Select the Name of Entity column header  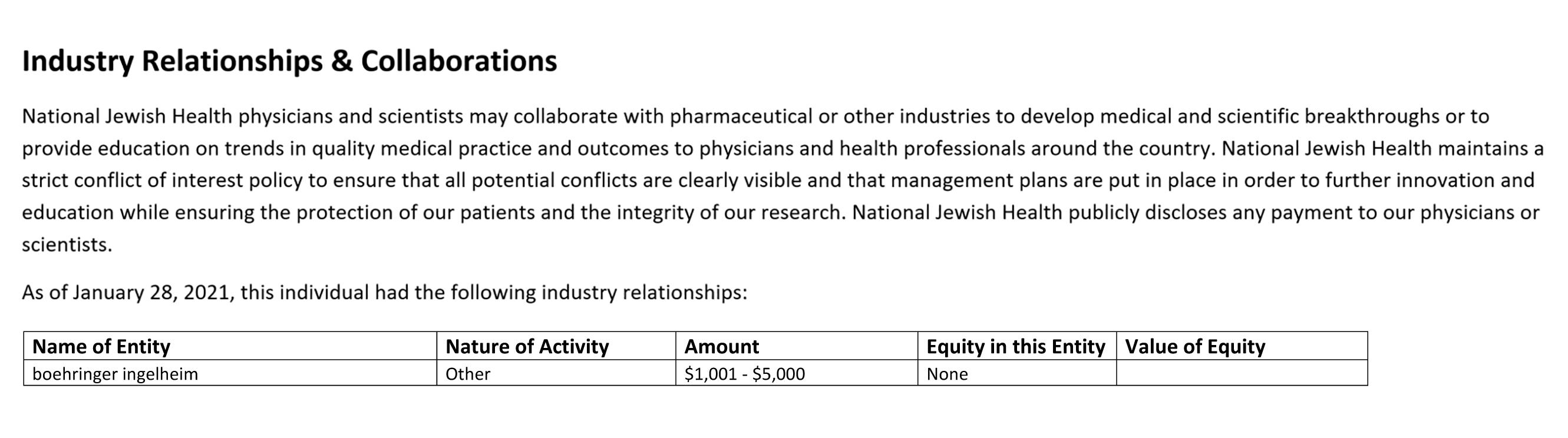tap(230, 346)
